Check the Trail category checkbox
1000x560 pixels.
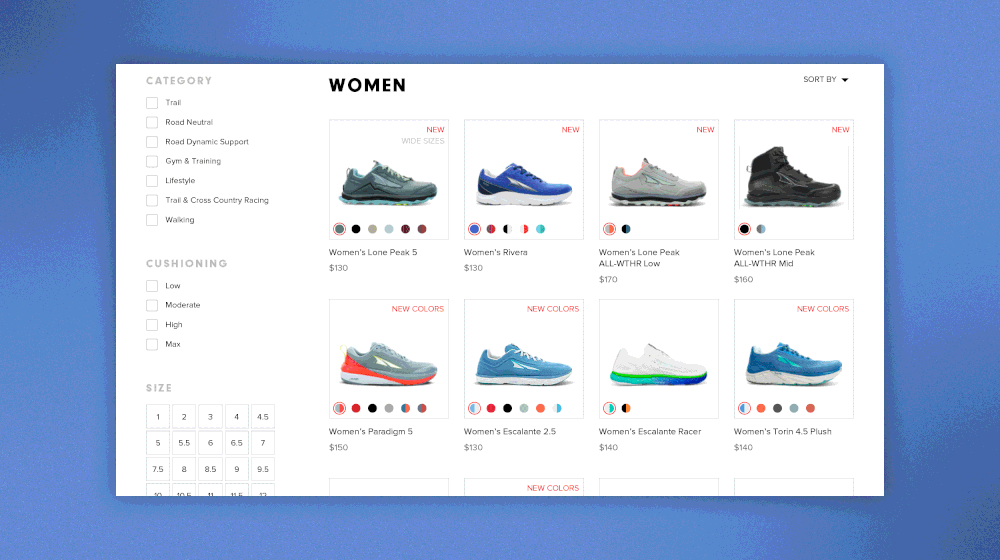click(152, 103)
